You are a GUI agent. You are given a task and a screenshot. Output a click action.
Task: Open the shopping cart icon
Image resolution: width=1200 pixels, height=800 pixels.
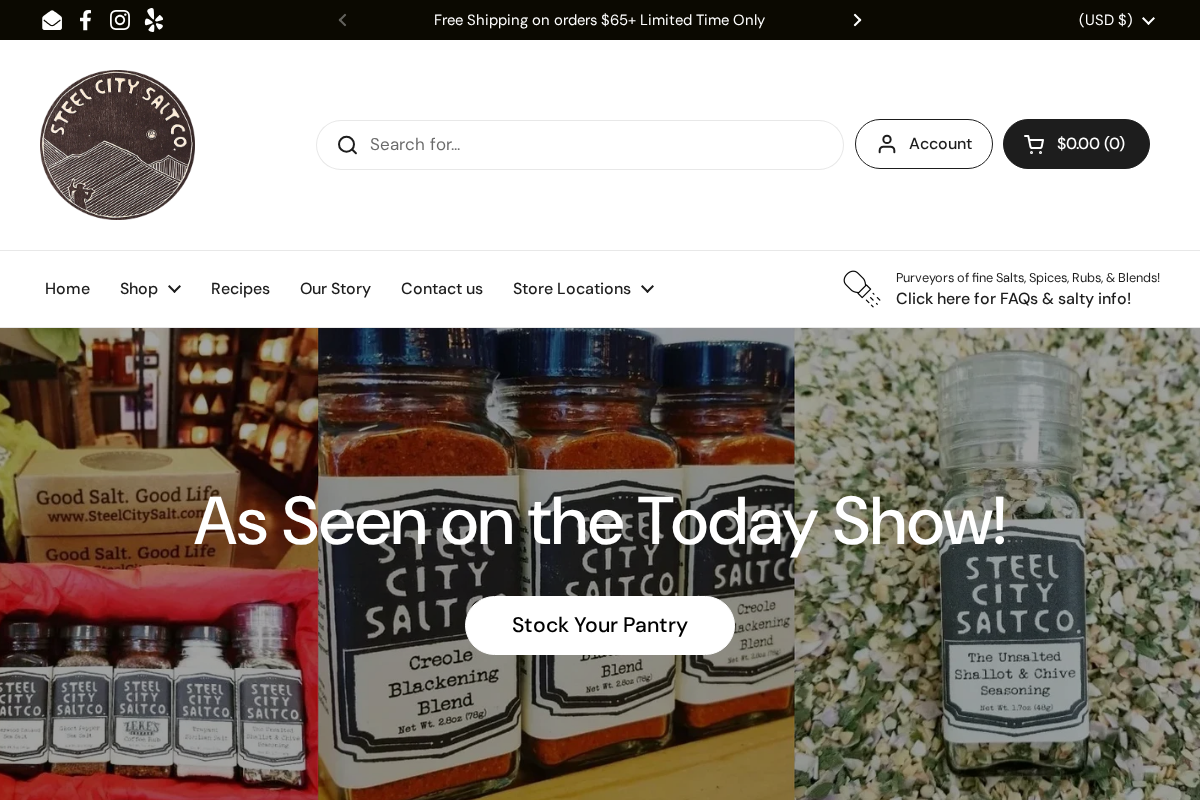1034,144
